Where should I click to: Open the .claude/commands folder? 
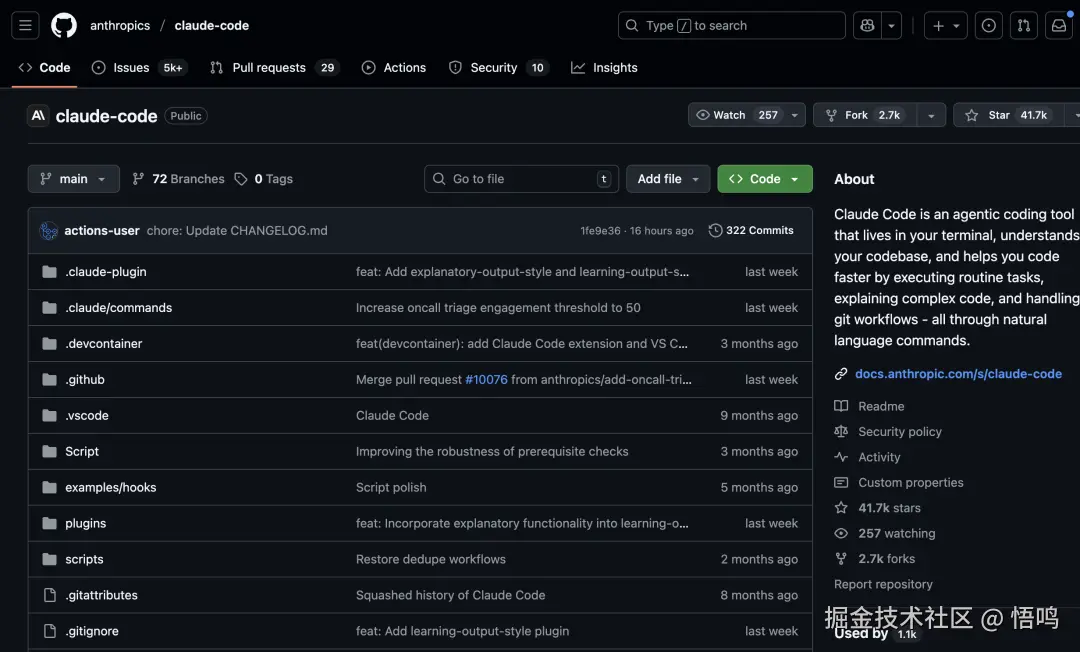tap(118, 308)
